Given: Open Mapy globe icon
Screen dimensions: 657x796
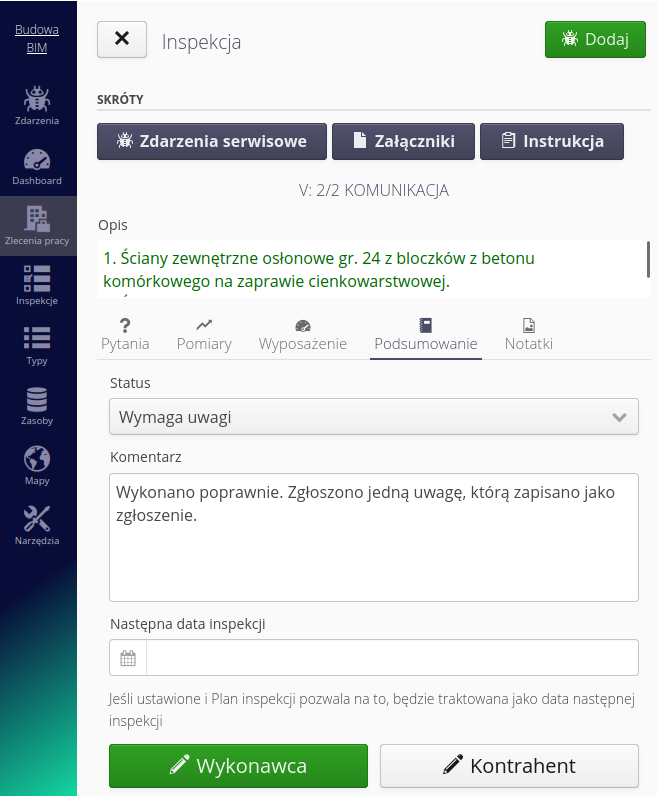Looking at the screenshot, I should (37, 466).
